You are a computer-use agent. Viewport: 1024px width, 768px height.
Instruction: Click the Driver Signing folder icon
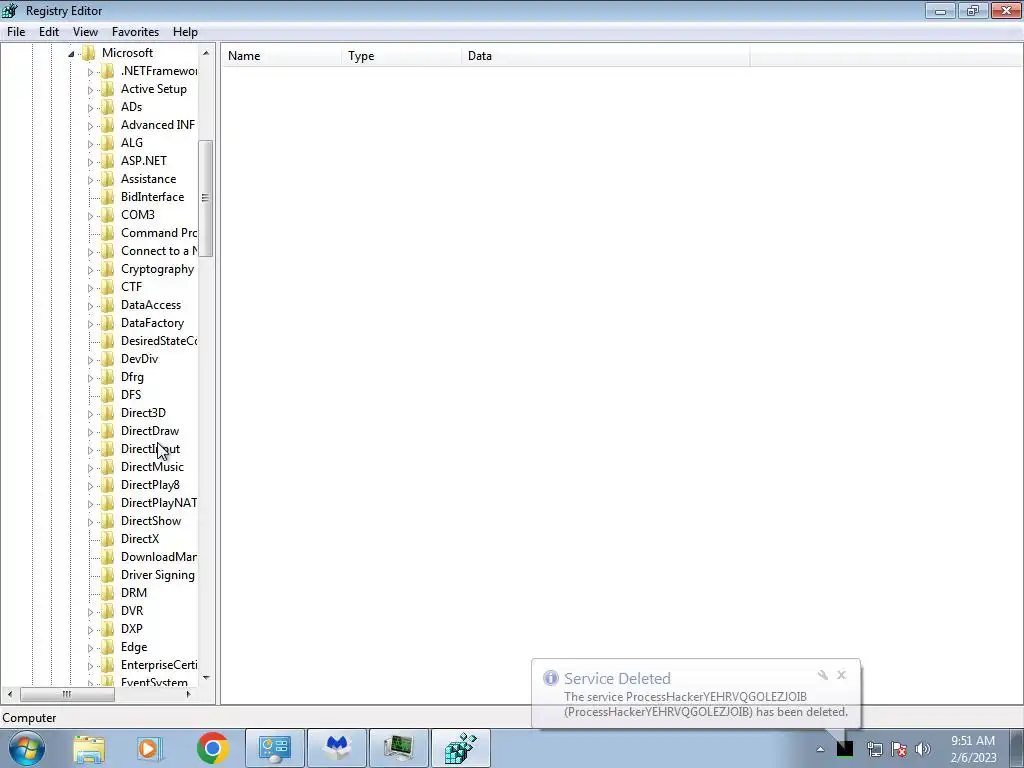tap(108, 575)
